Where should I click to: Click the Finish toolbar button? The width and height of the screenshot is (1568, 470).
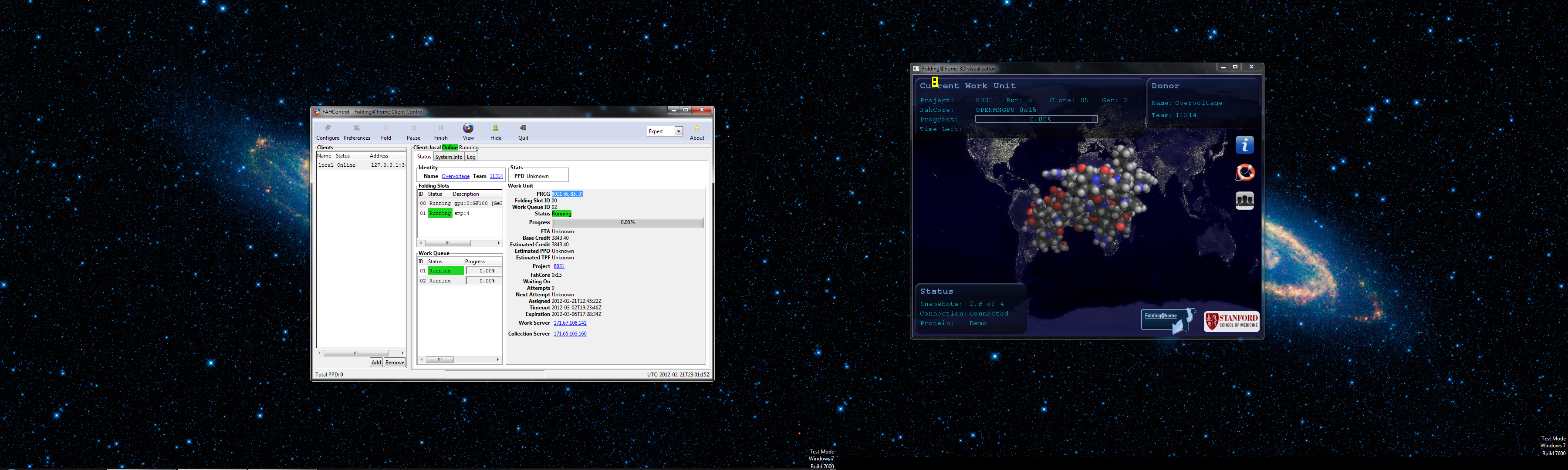[441, 132]
